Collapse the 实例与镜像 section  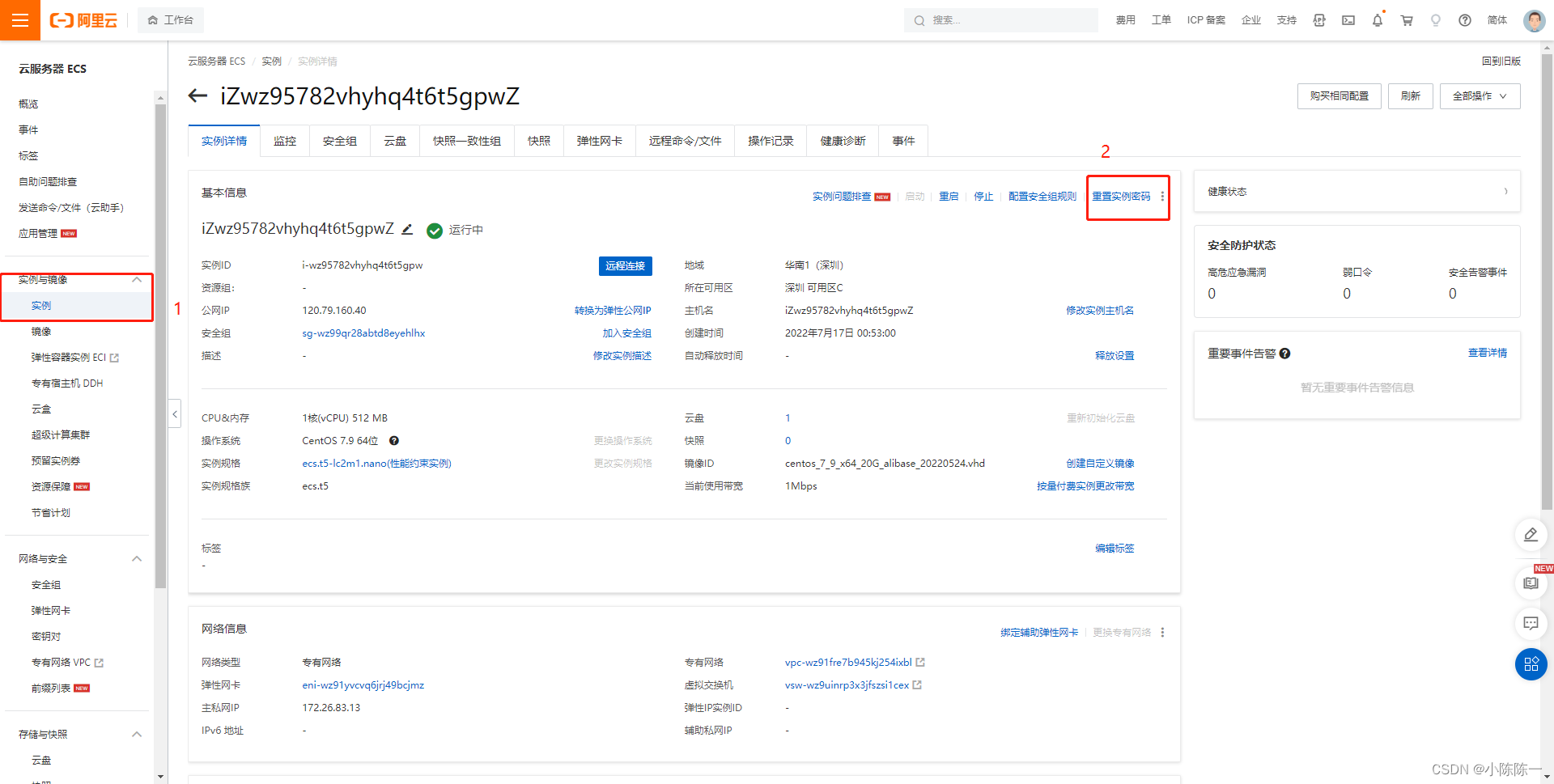(137, 280)
